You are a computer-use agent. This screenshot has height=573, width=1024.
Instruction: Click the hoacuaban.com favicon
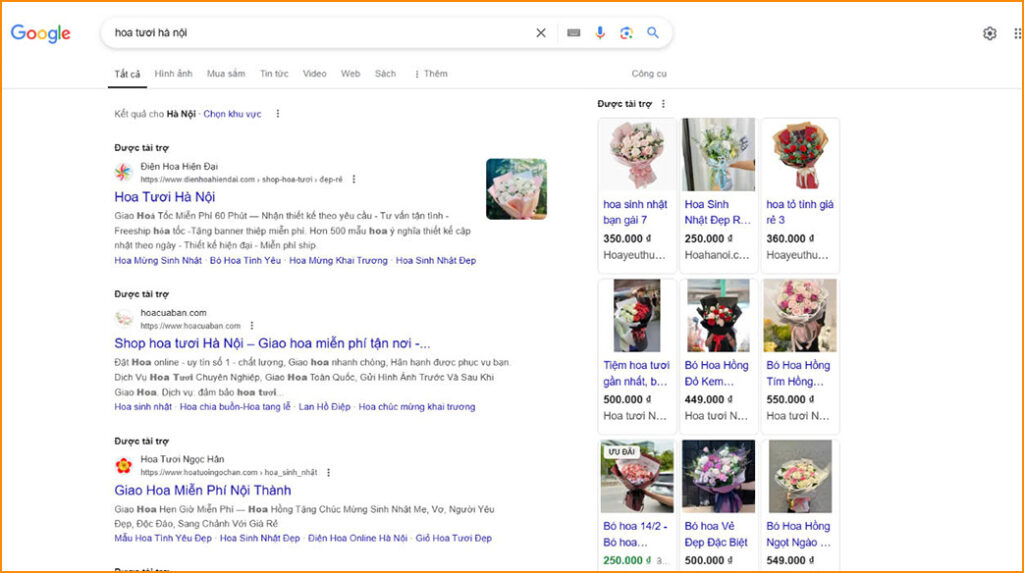[x=123, y=319]
